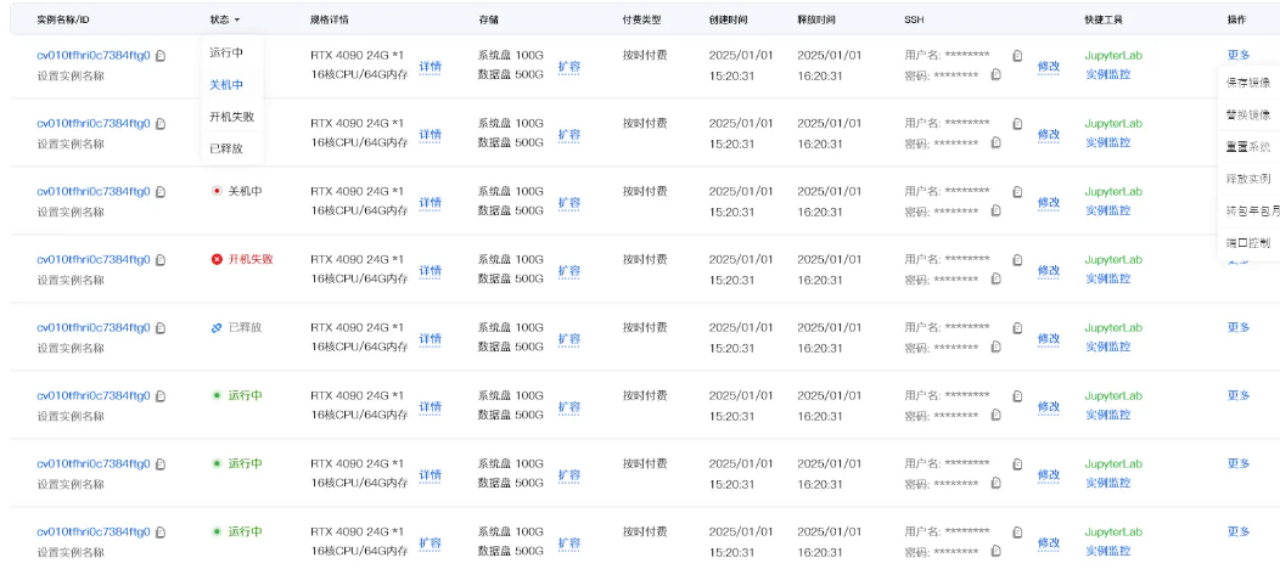Image resolution: width=1280 pixels, height=569 pixels.
Task: Copy SSH password in the 关机中 row
Action: [x=996, y=210]
